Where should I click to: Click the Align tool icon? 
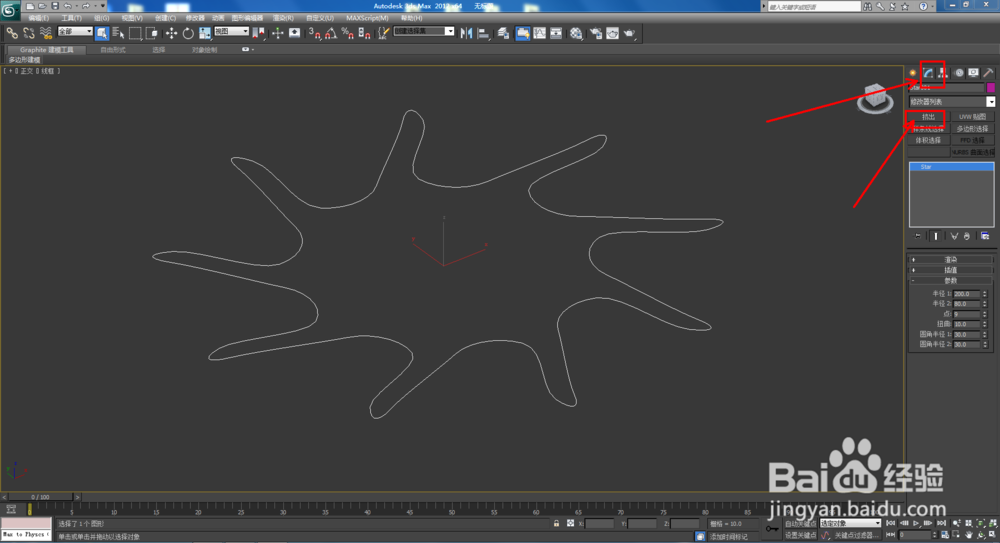click(x=483, y=33)
